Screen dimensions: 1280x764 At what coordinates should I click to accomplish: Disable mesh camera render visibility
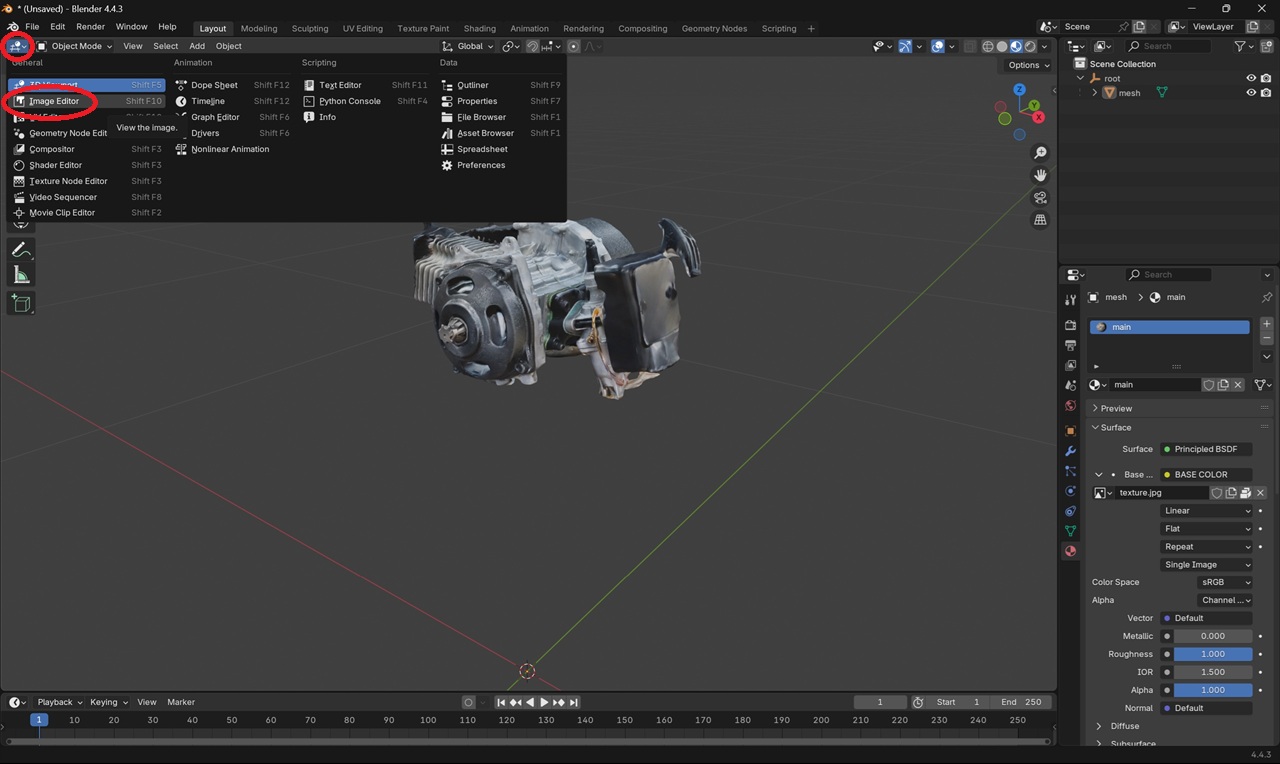tap(1266, 93)
